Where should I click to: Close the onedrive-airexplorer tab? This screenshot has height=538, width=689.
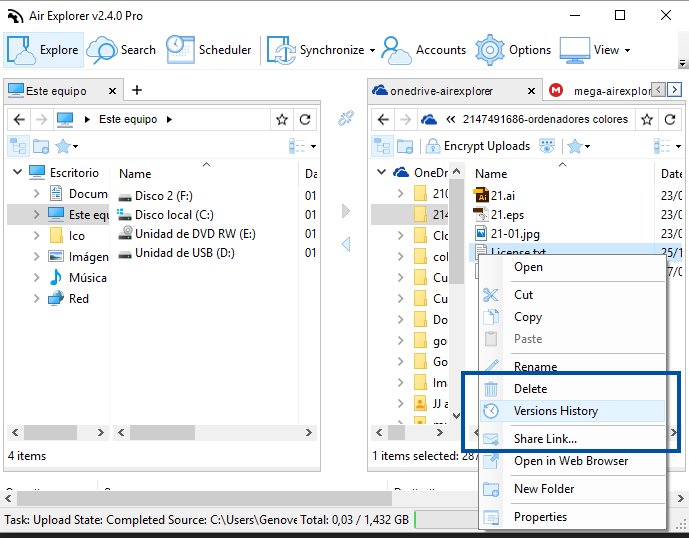coord(531,91)
